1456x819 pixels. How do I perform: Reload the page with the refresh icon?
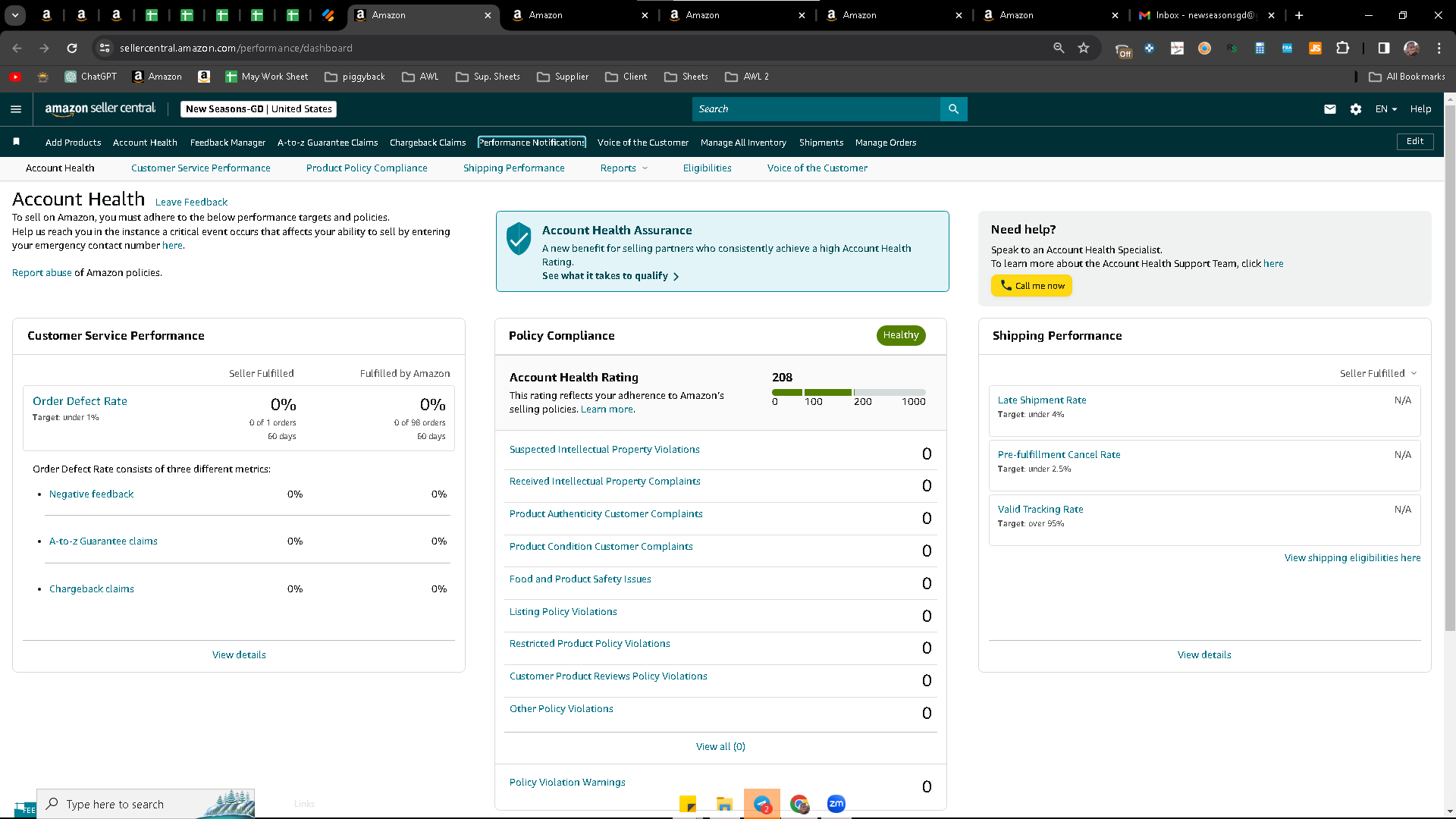point(72,48)
